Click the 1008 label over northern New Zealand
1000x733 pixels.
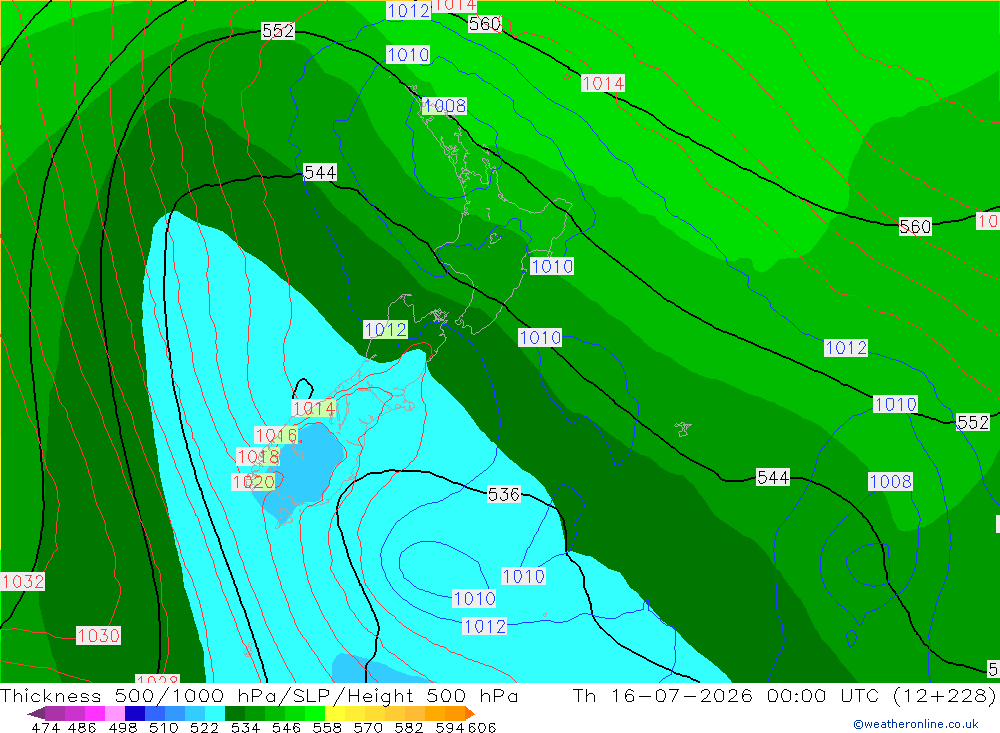coord(445,106)
